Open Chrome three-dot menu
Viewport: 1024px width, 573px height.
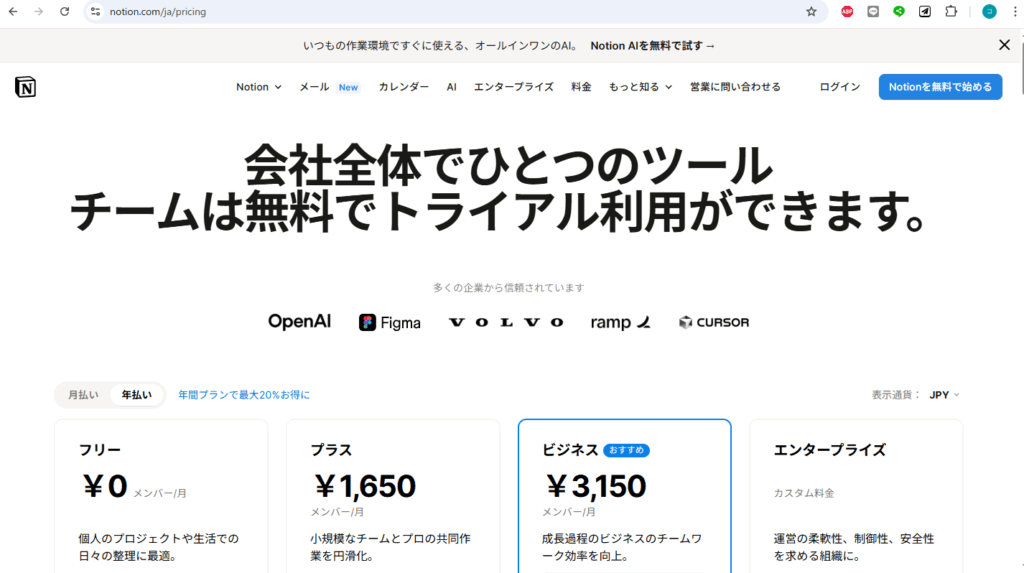[x=1015, y=12]
